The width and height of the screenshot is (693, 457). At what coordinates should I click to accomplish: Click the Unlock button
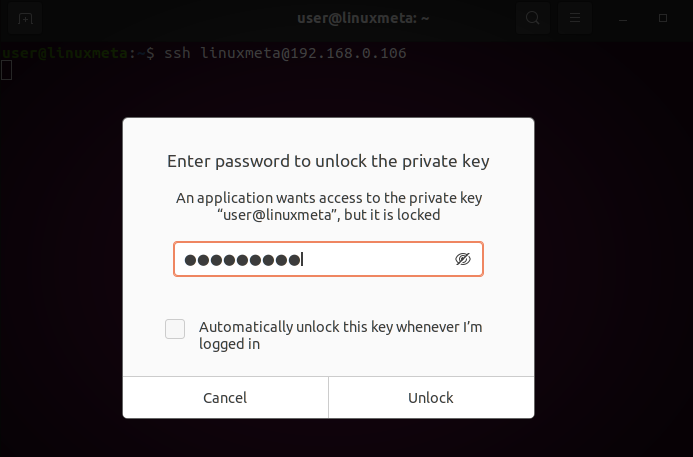pyautogui.click(x=431, y=397)
